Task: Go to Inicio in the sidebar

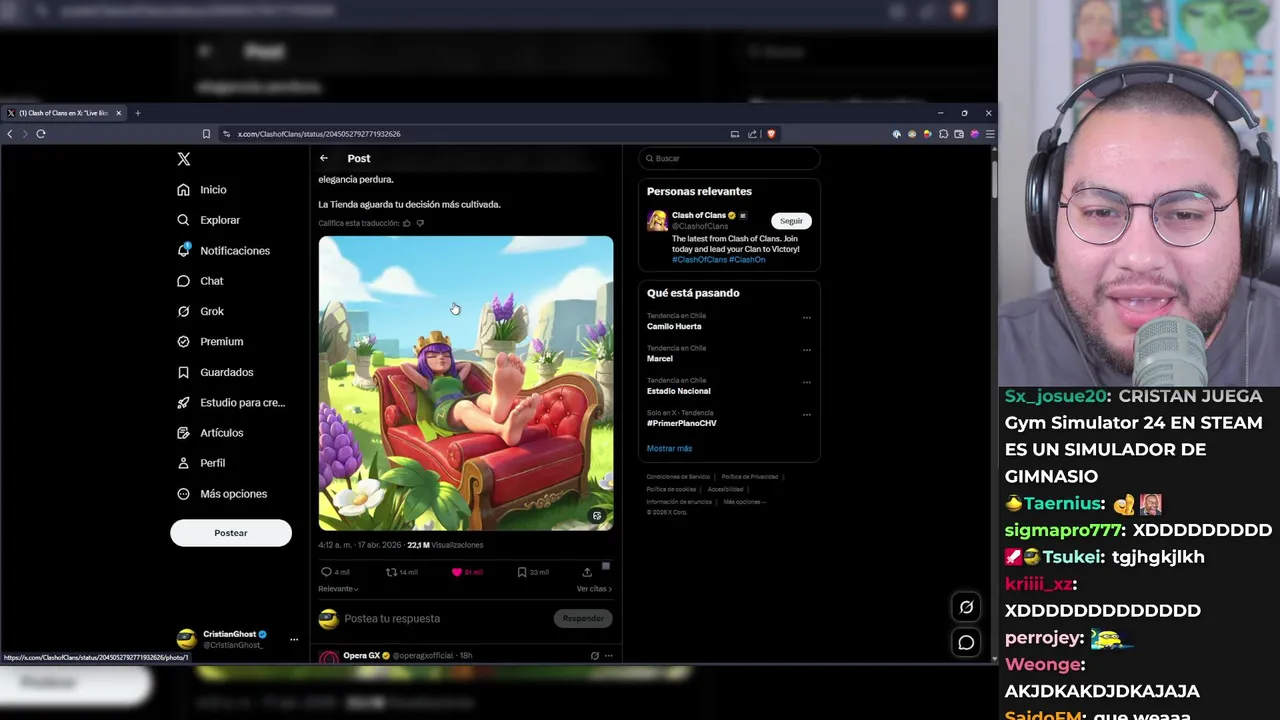Action: click(202, 189)
